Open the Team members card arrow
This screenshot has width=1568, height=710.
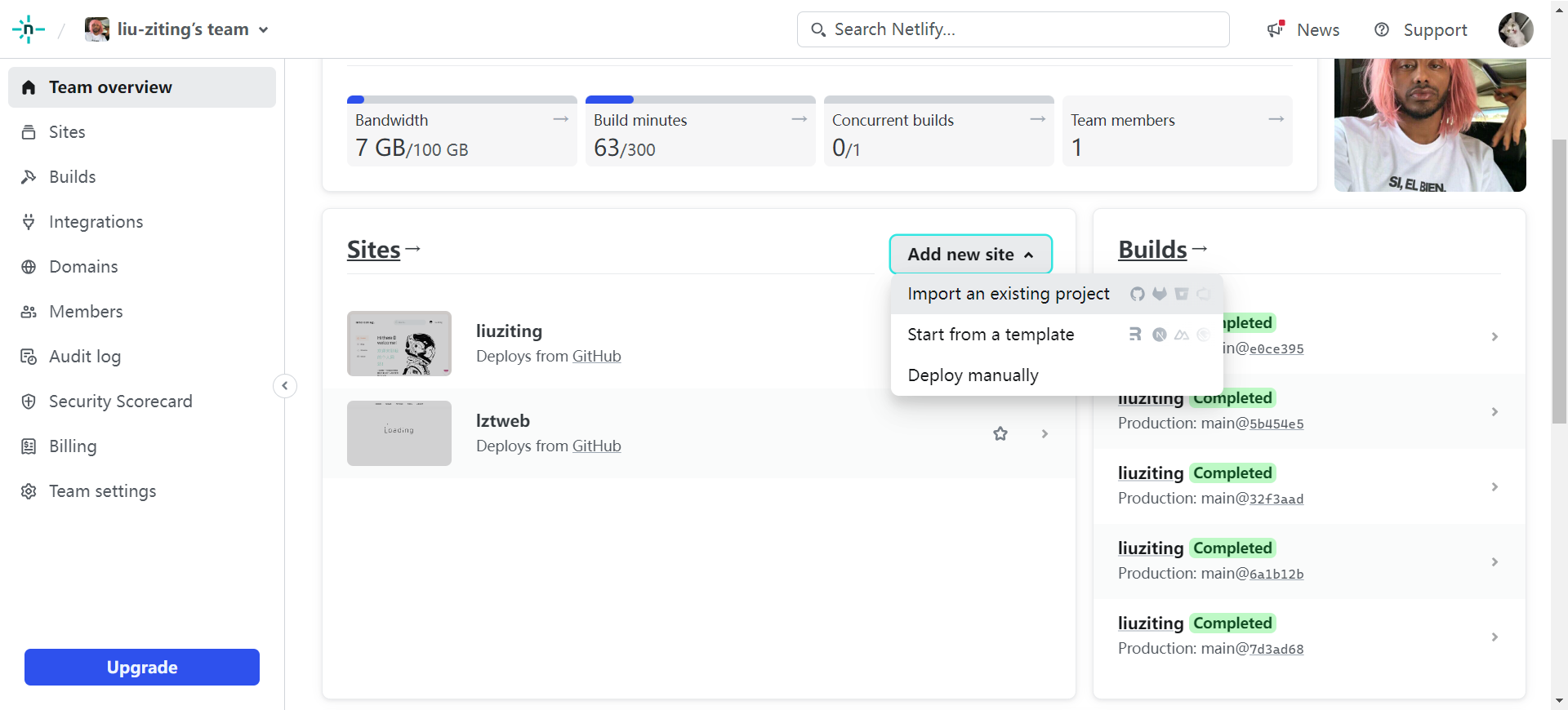pos(1276,119)
